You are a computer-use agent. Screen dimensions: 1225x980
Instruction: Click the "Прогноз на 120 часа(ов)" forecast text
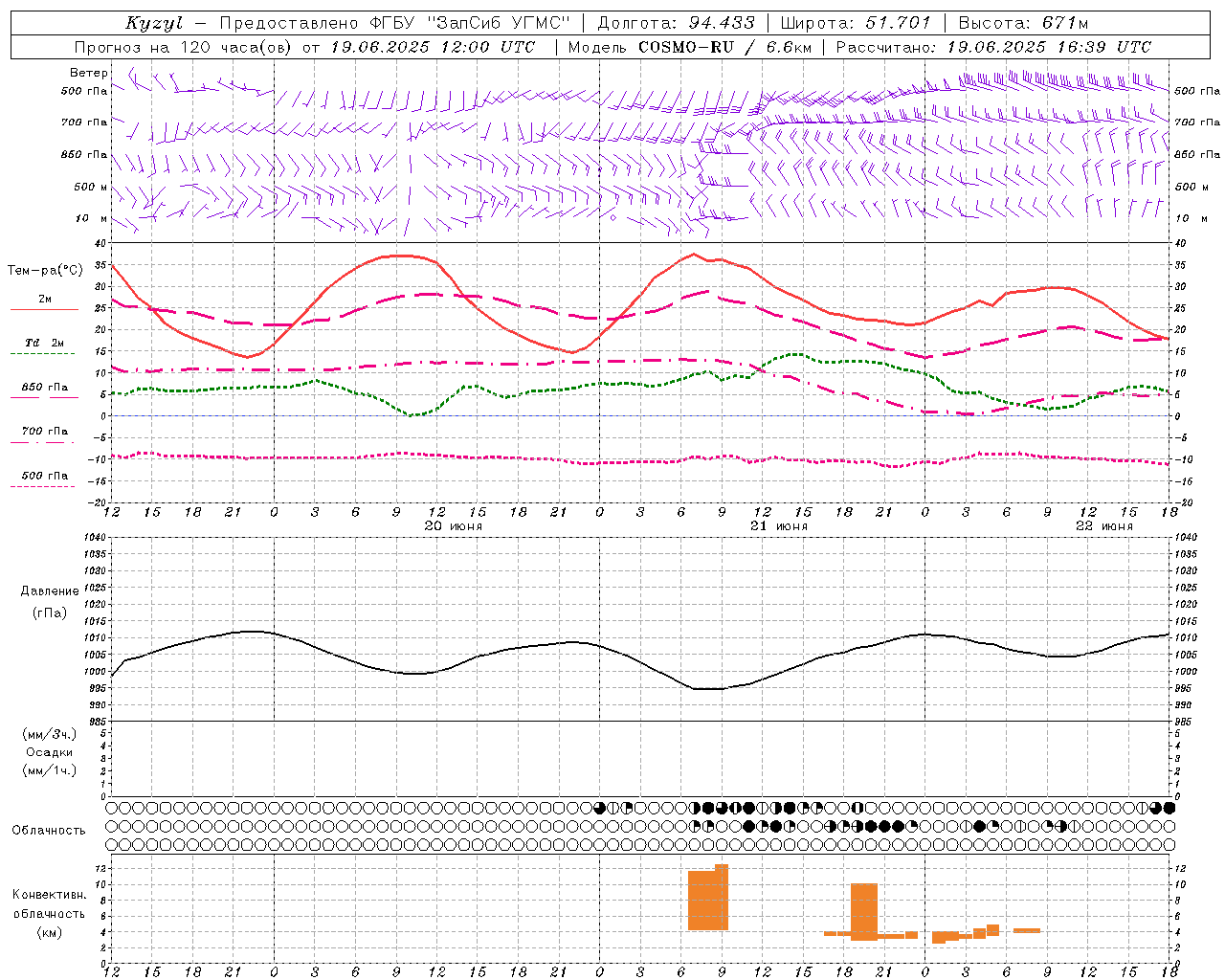184,47
